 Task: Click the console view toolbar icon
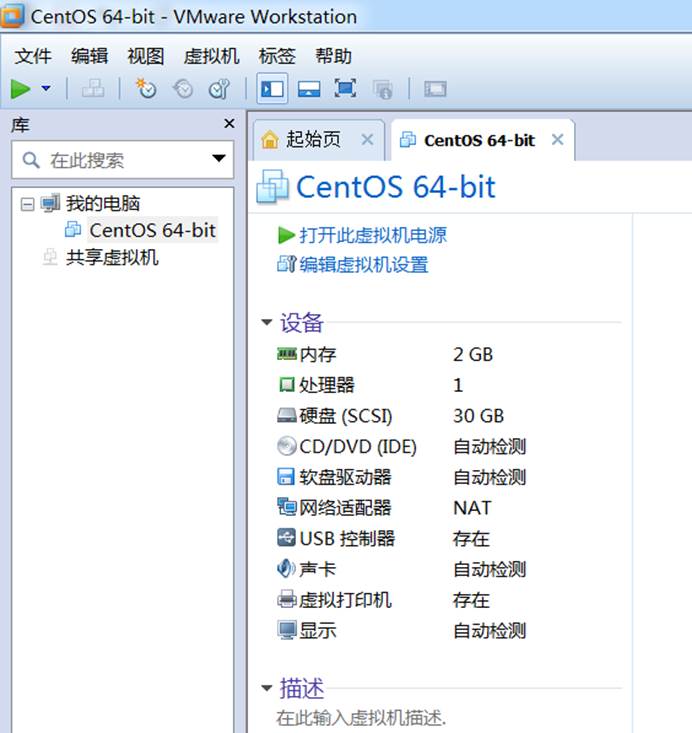[435, 88]
